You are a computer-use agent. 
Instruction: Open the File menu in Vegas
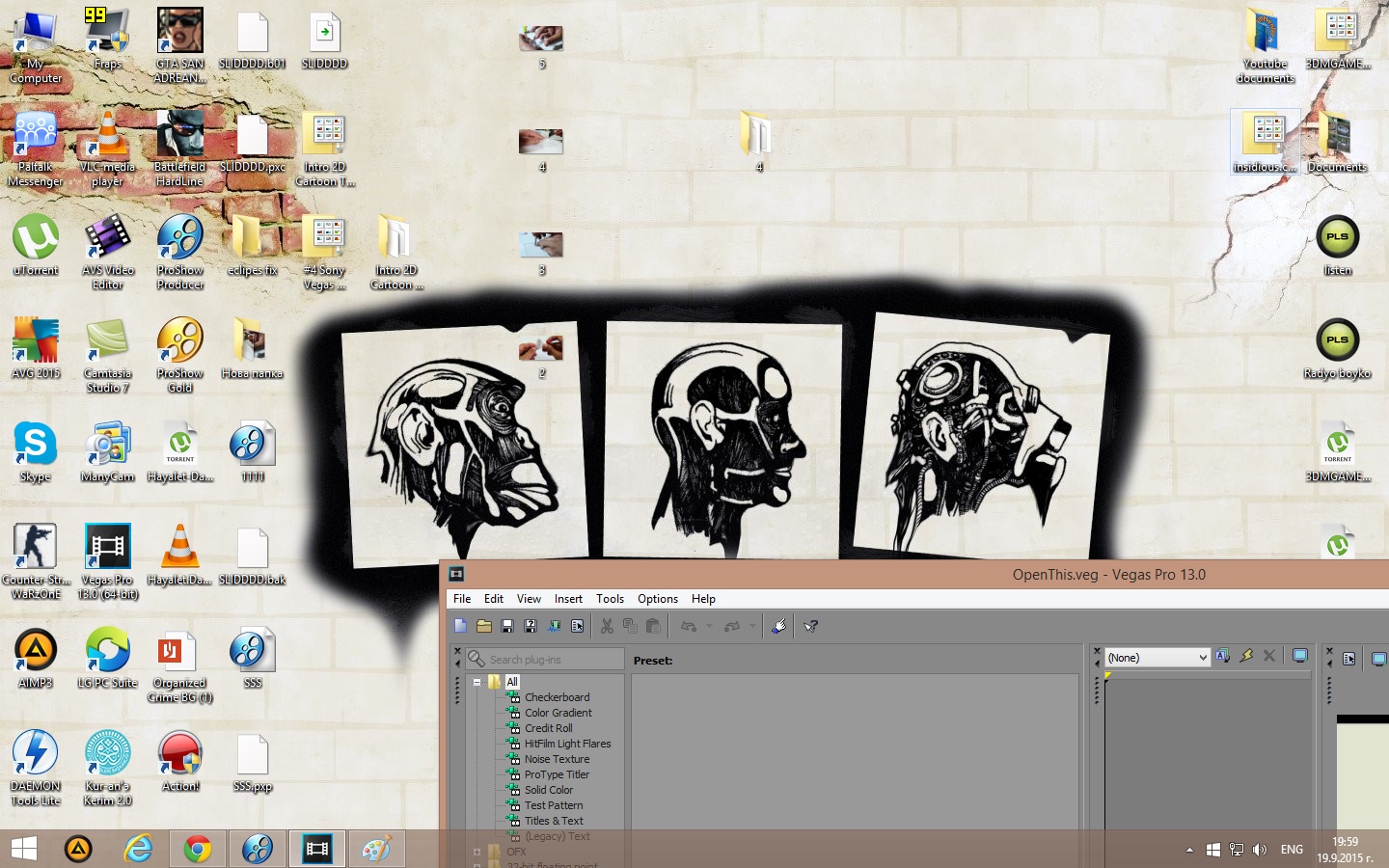point(462,599)
